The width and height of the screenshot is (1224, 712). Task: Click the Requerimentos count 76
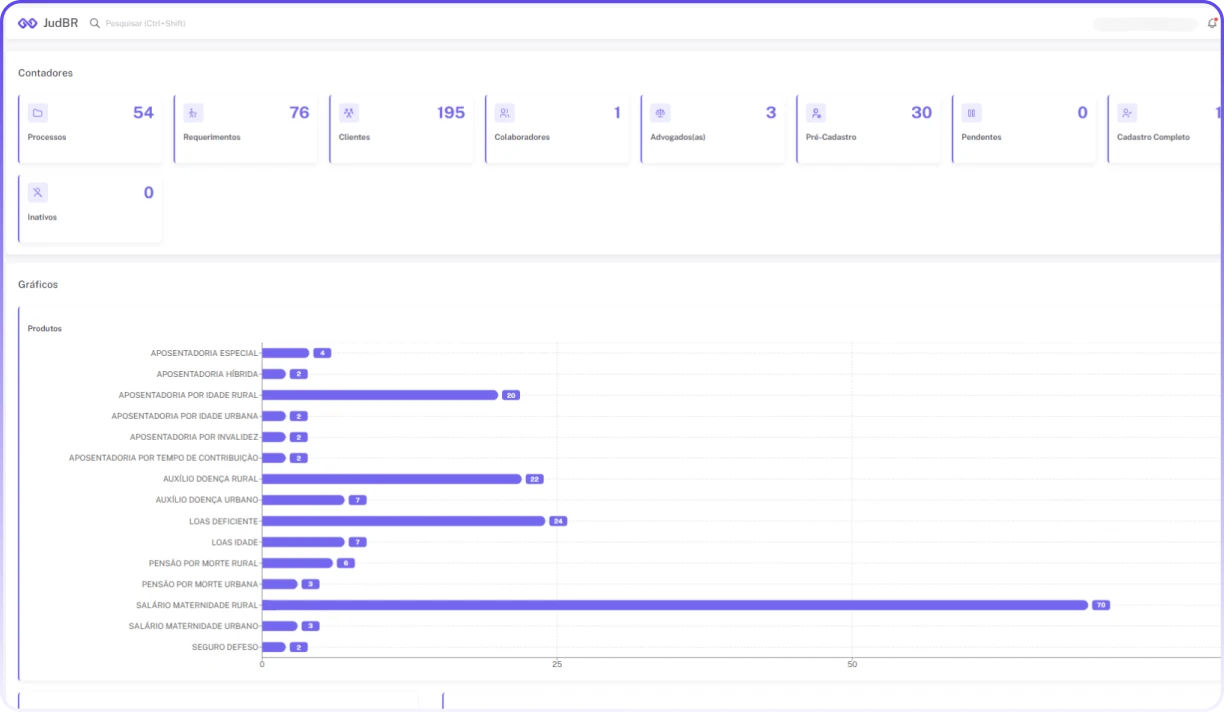[x=299, y=113]
